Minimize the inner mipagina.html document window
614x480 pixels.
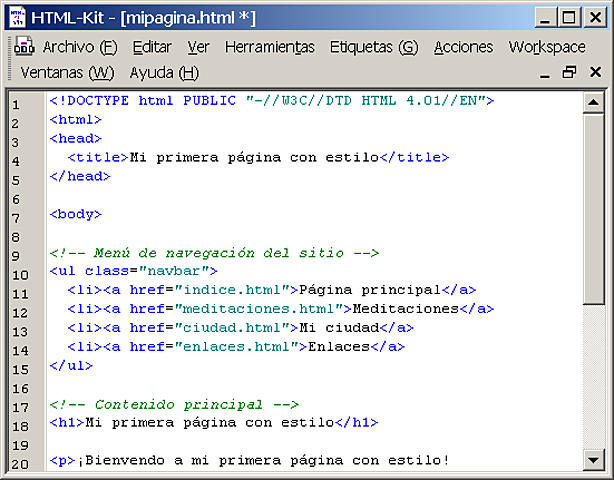pyautogui.click(x=545, y=73)
